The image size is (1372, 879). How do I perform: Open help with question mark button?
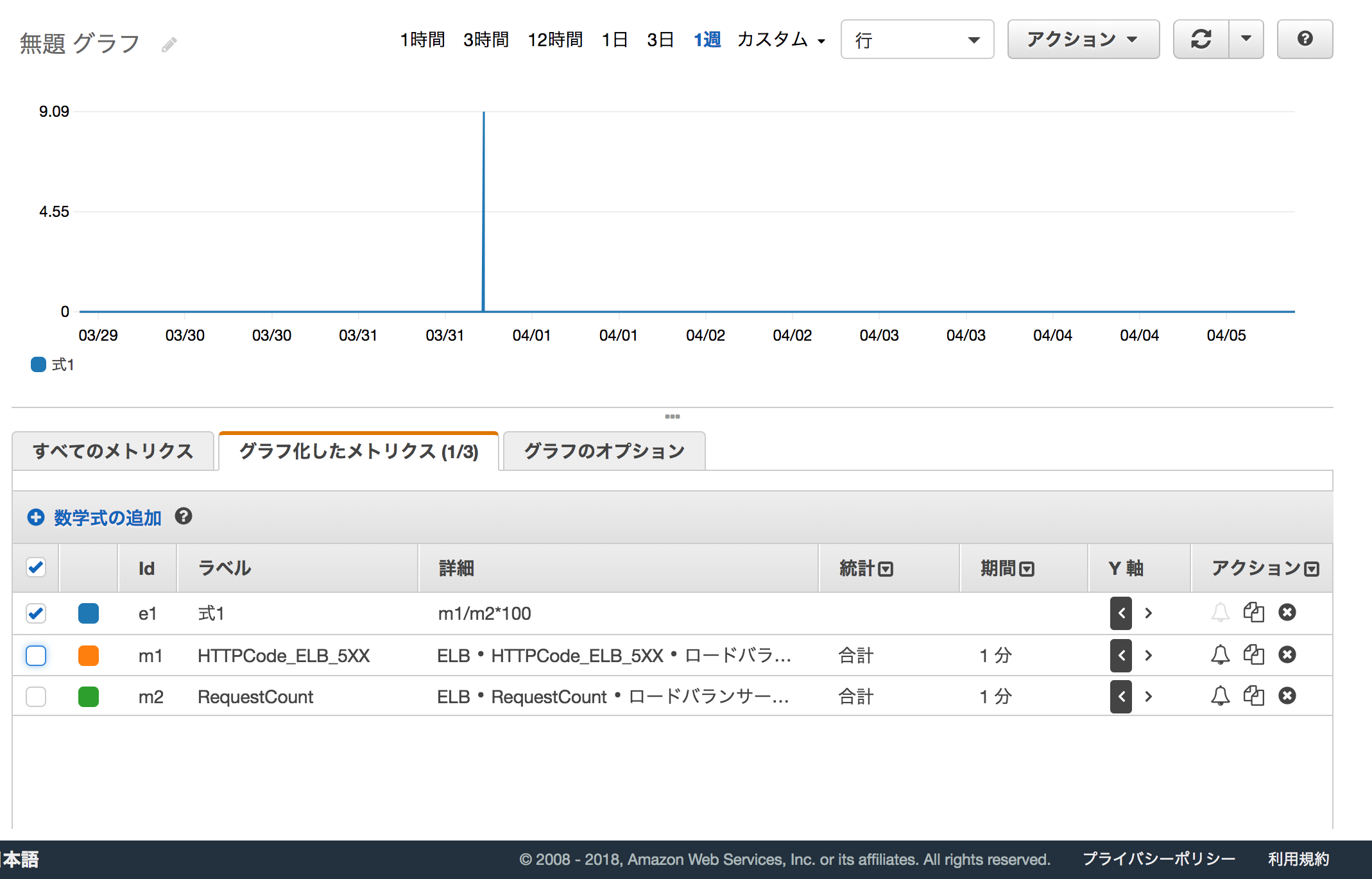tap(1305, 39)
